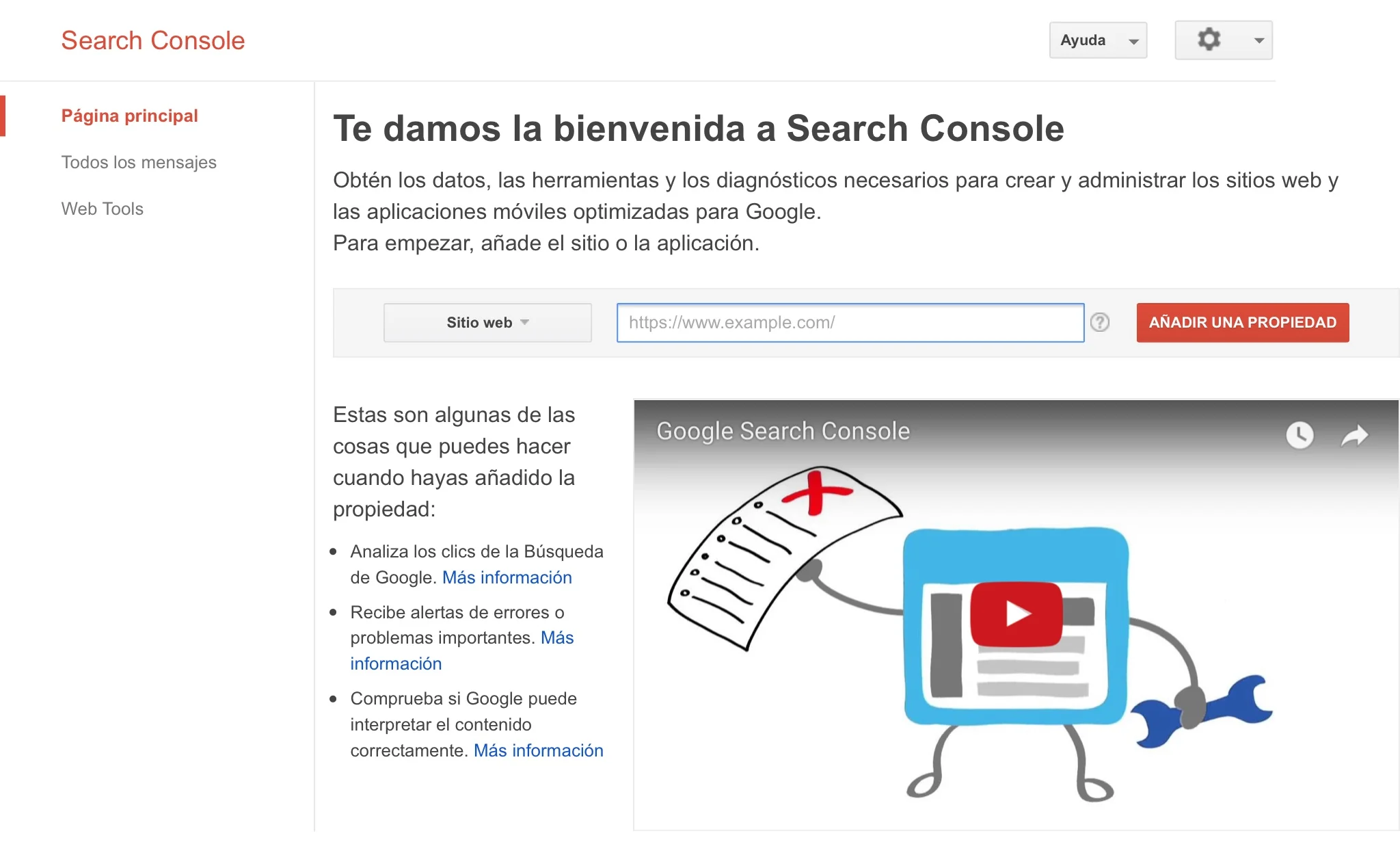Open the settings gear menu
The height and width of the screenshot is (842, 1400).
point(1223,40)
